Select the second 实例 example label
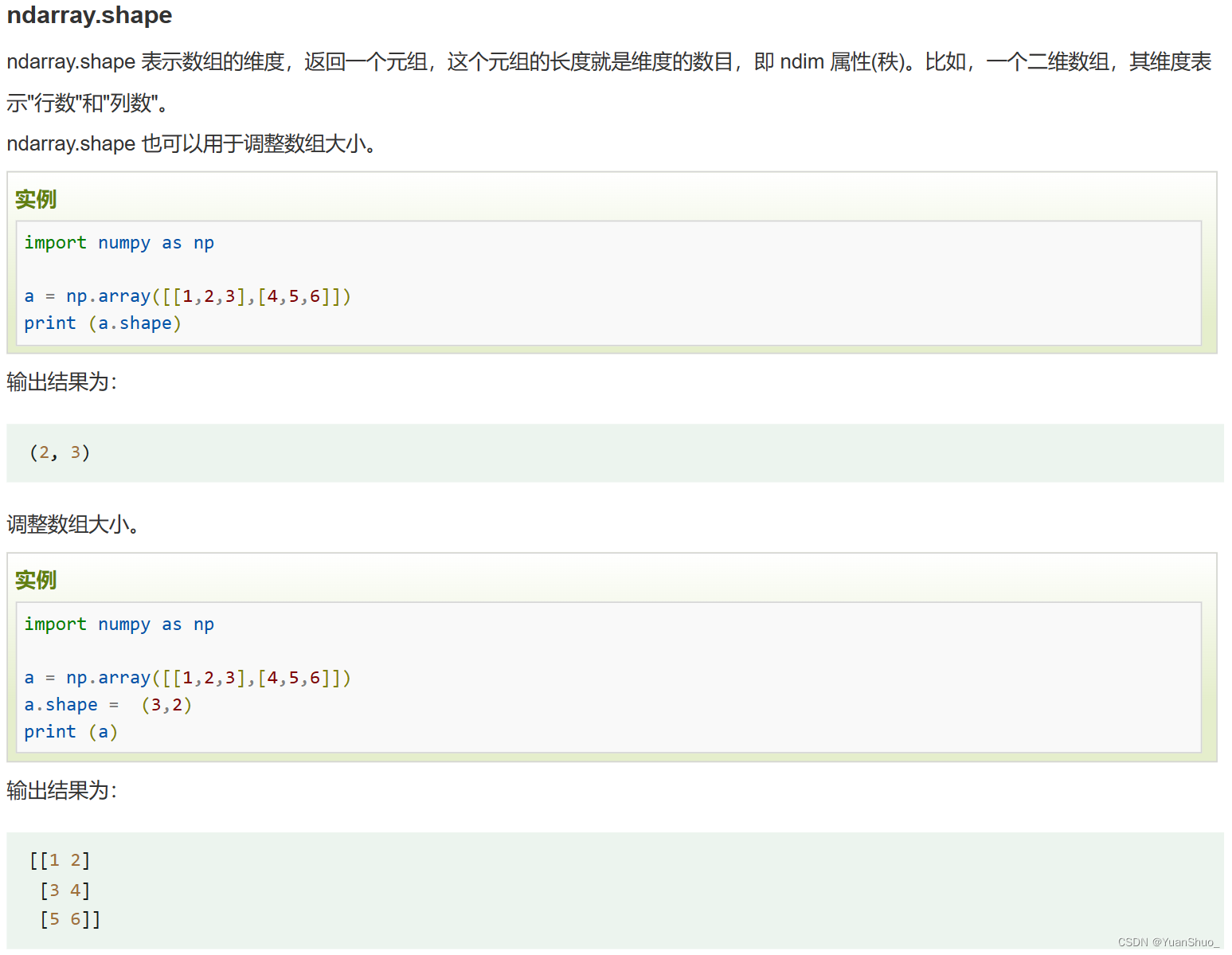Viewport: 1232px width, 955px height. click(x=36, y=580)
